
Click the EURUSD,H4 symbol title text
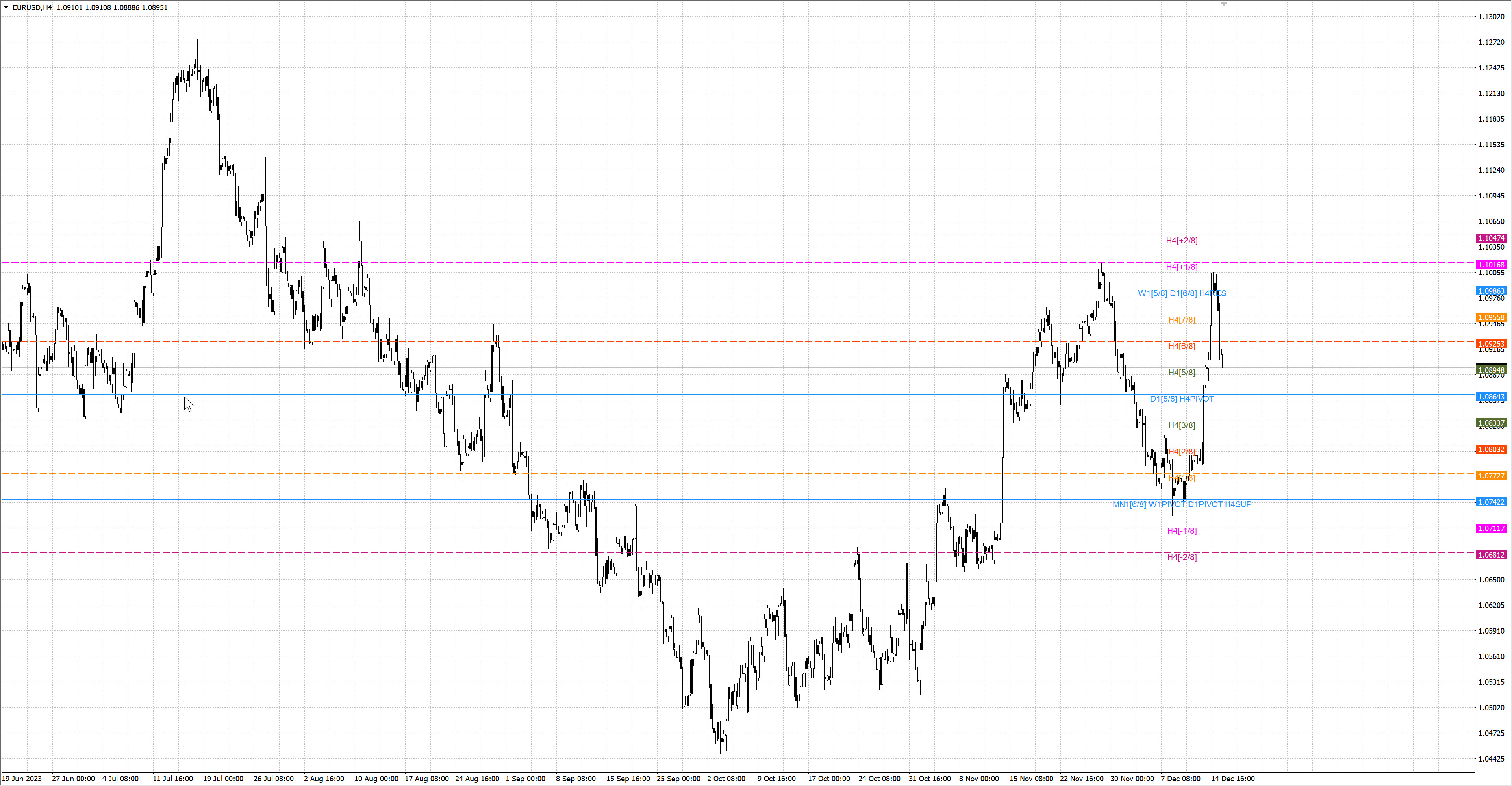32,7
